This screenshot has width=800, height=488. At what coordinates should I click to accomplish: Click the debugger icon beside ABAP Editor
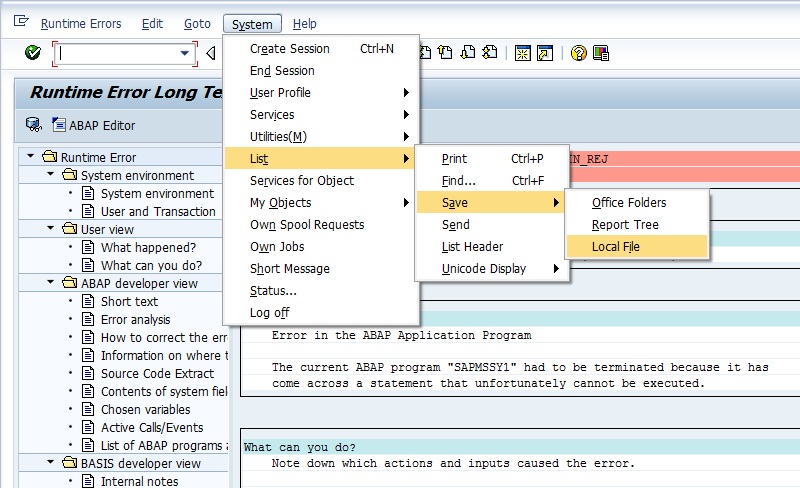pyautogui.click(x=33, y=125)
